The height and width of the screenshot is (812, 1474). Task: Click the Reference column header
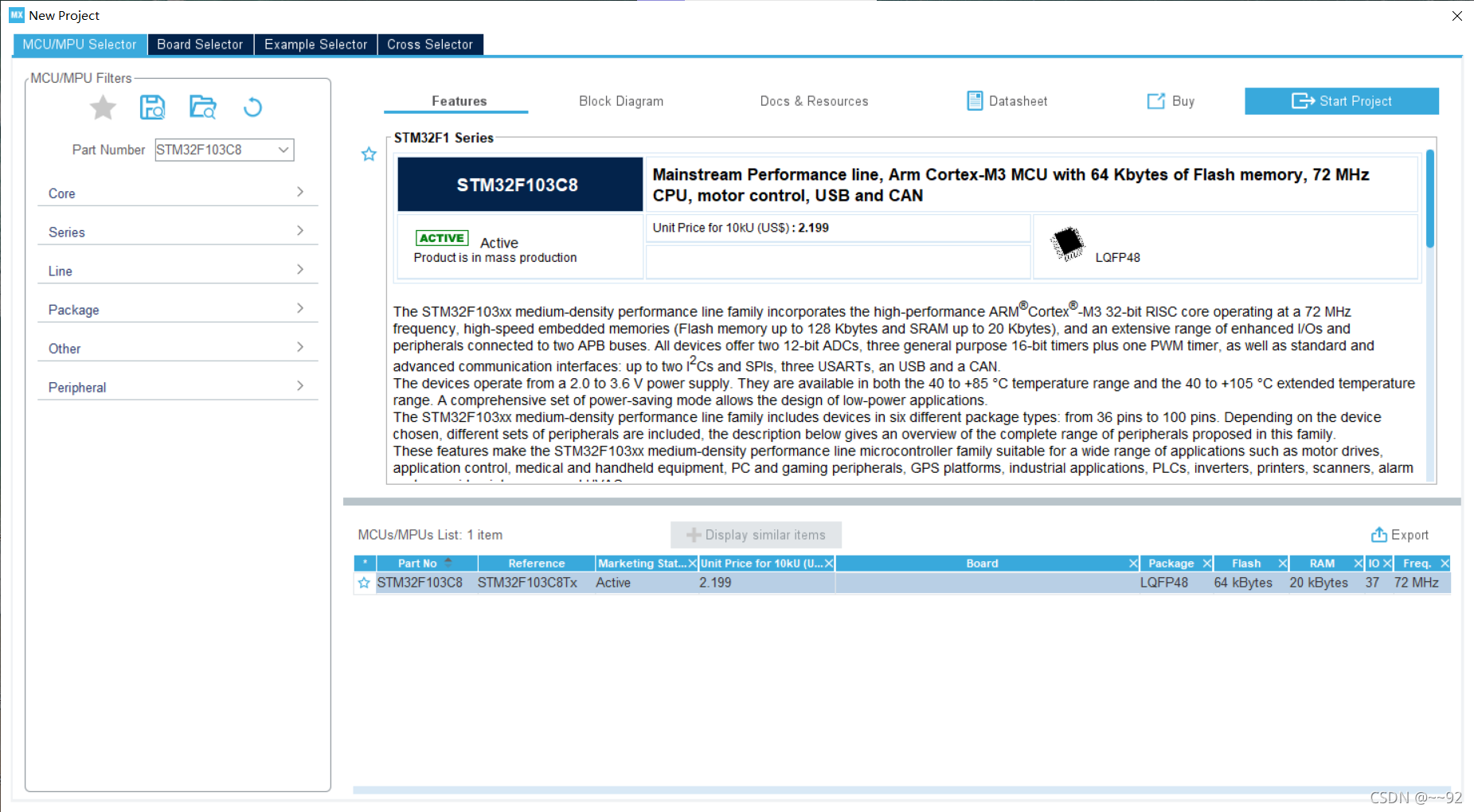[536, 564]
